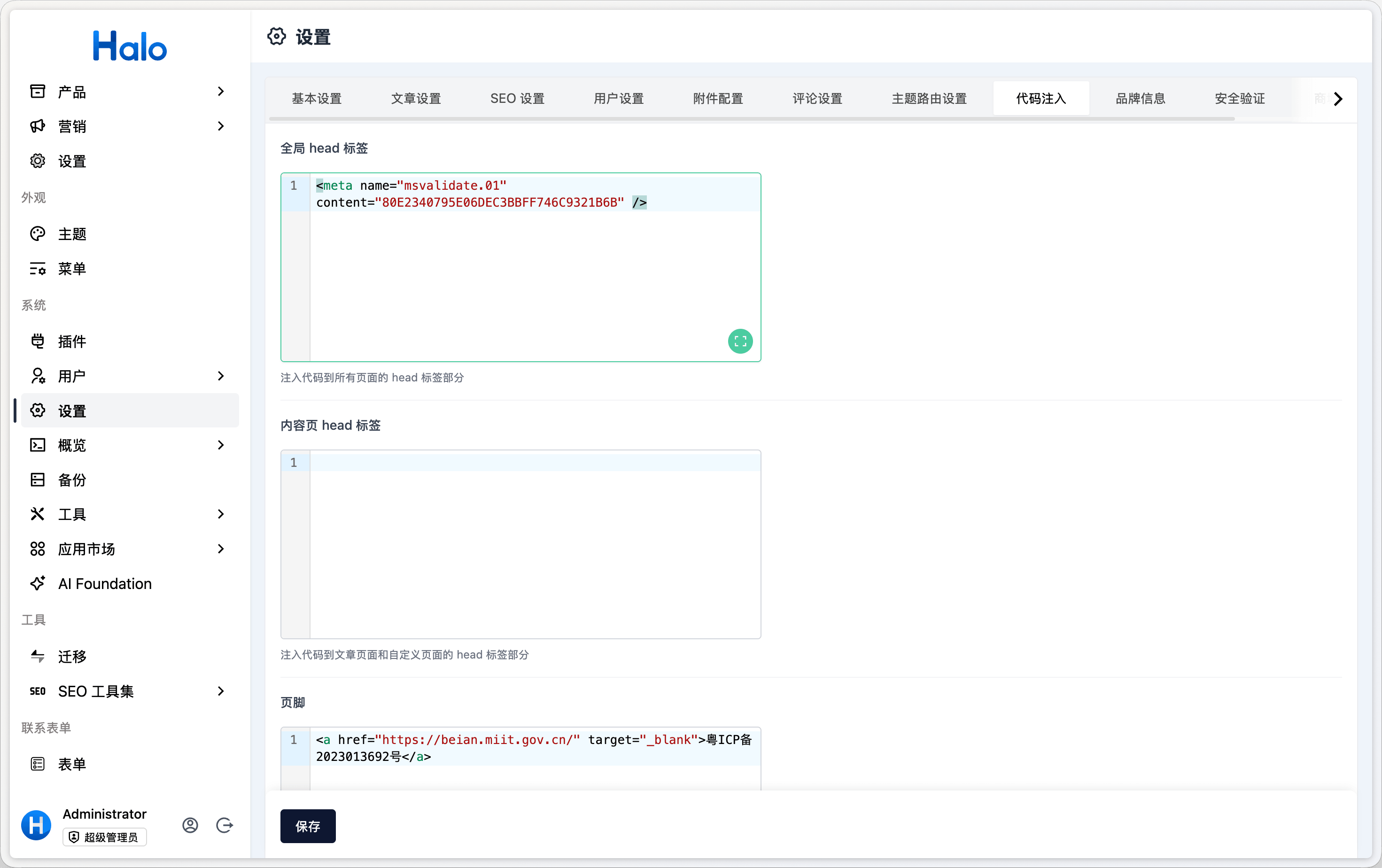Click inside the 页脚 code editor
This screenshot has height=868, width=1382.
tap(520, 759)
